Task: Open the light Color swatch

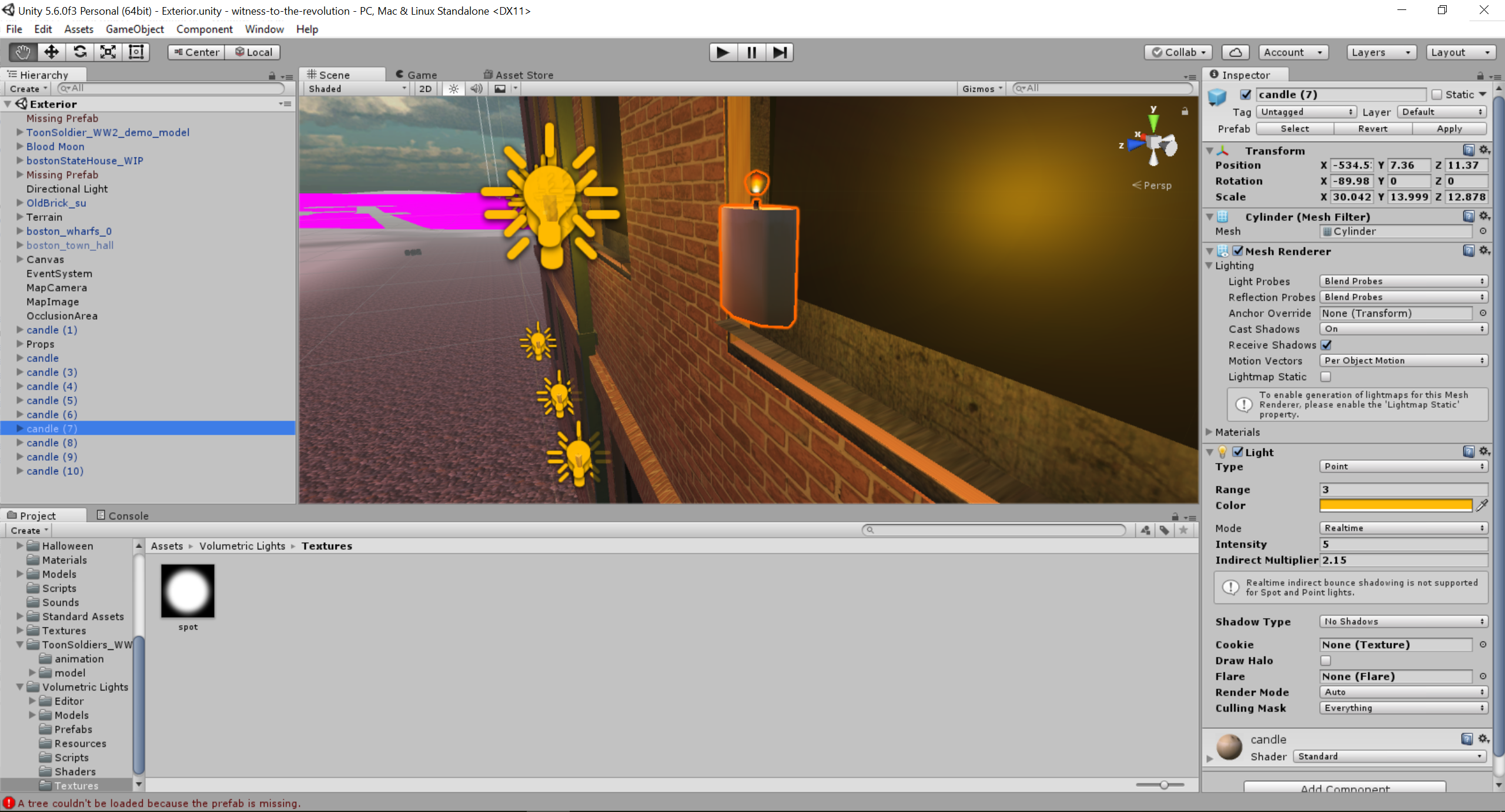Action: click(1395, 505)
